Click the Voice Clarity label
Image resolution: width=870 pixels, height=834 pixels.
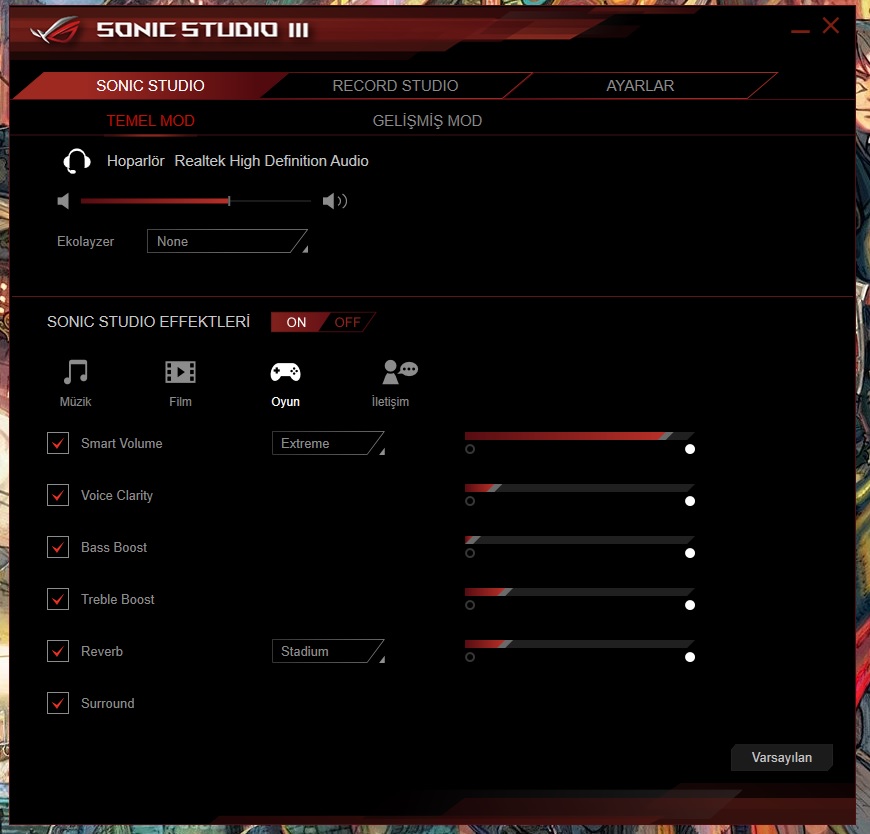click(x=117, y=496)
